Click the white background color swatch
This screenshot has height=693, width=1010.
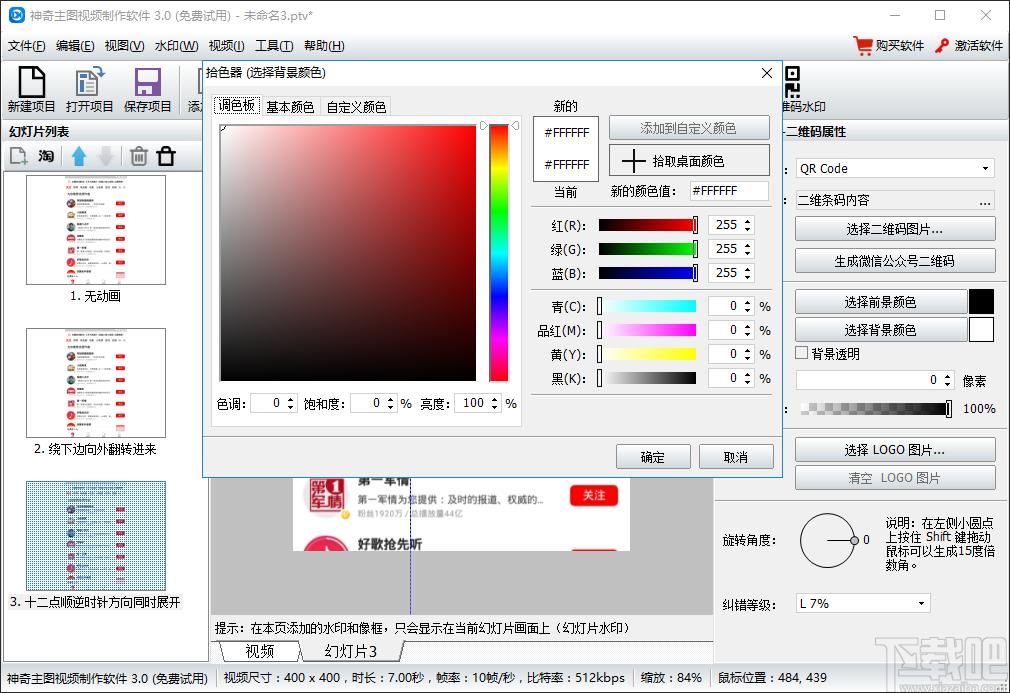981,330
